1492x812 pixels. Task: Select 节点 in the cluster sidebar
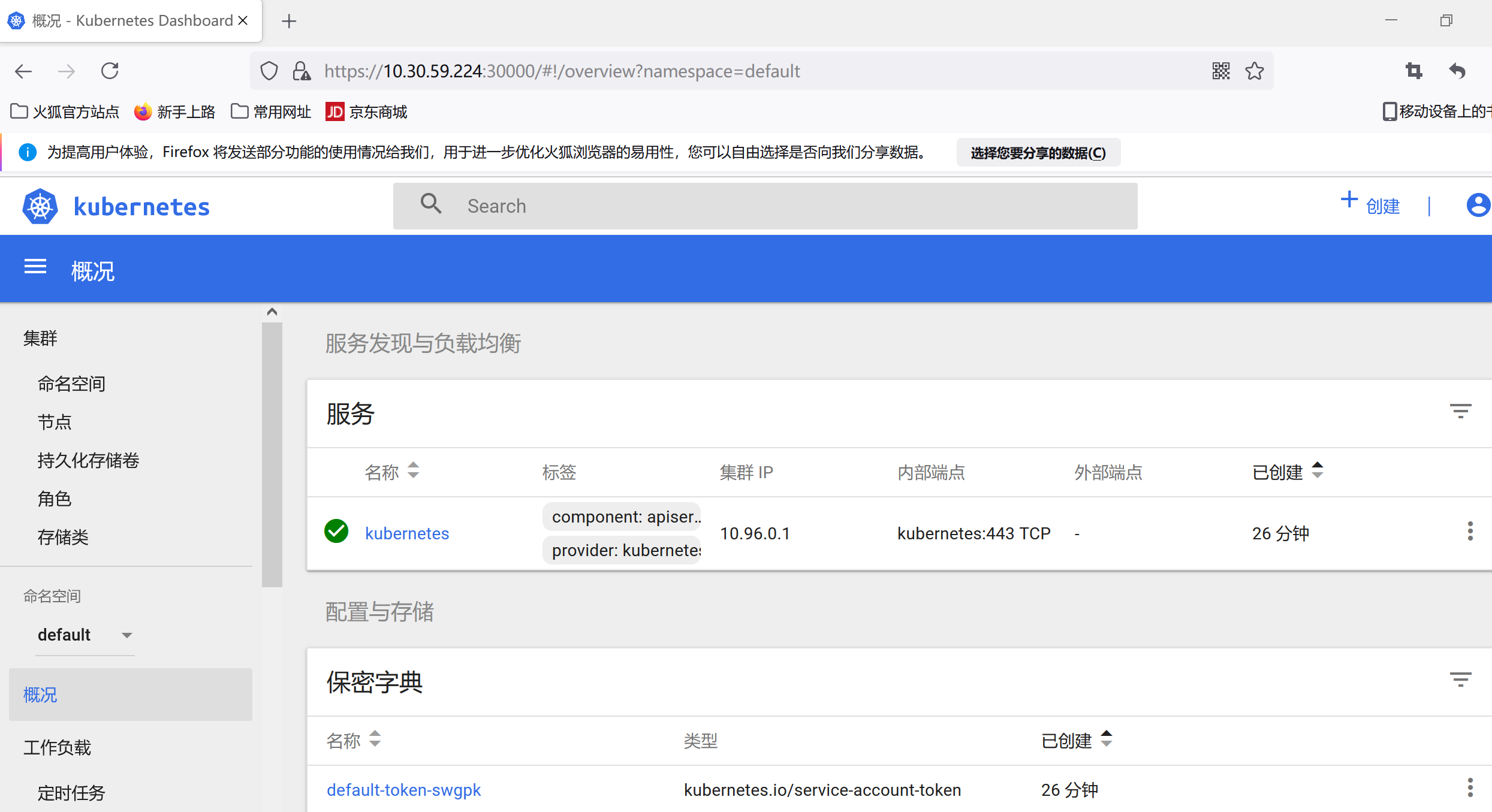pyautogui.click(x=55, y=421)
